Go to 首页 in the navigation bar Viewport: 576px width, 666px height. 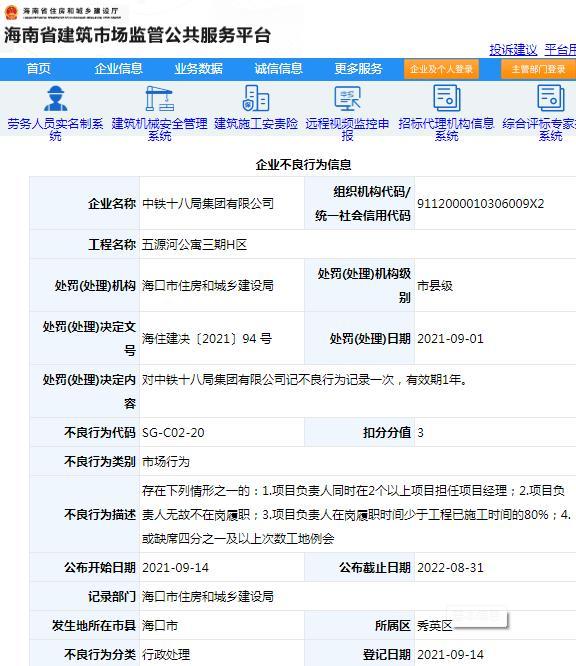point(38,69)
